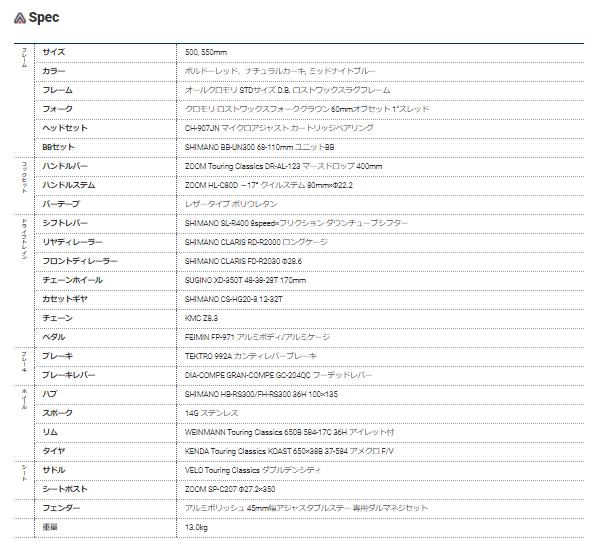Select the クロモリ ロストワックスフォーククラウン value
Image resolution: width=607 pixels, height=559 pixels.
point(307,109)
